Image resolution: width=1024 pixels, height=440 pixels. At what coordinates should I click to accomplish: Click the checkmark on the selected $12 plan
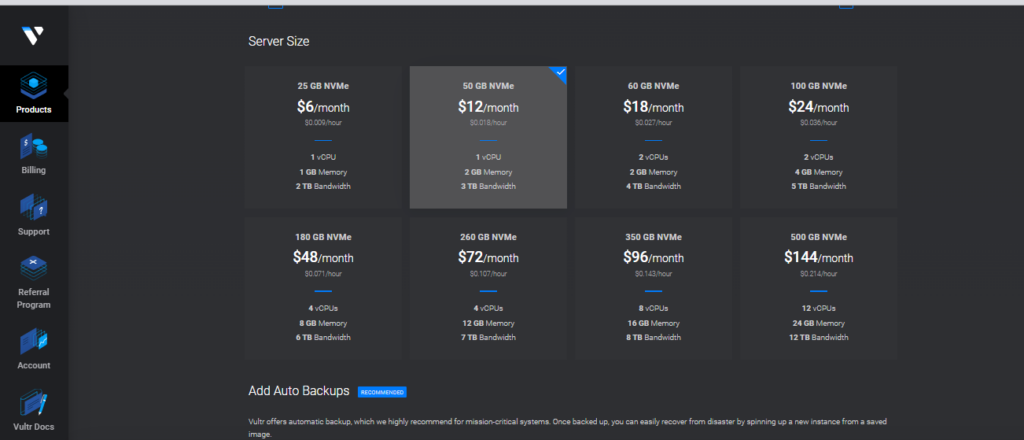[560, 72]
